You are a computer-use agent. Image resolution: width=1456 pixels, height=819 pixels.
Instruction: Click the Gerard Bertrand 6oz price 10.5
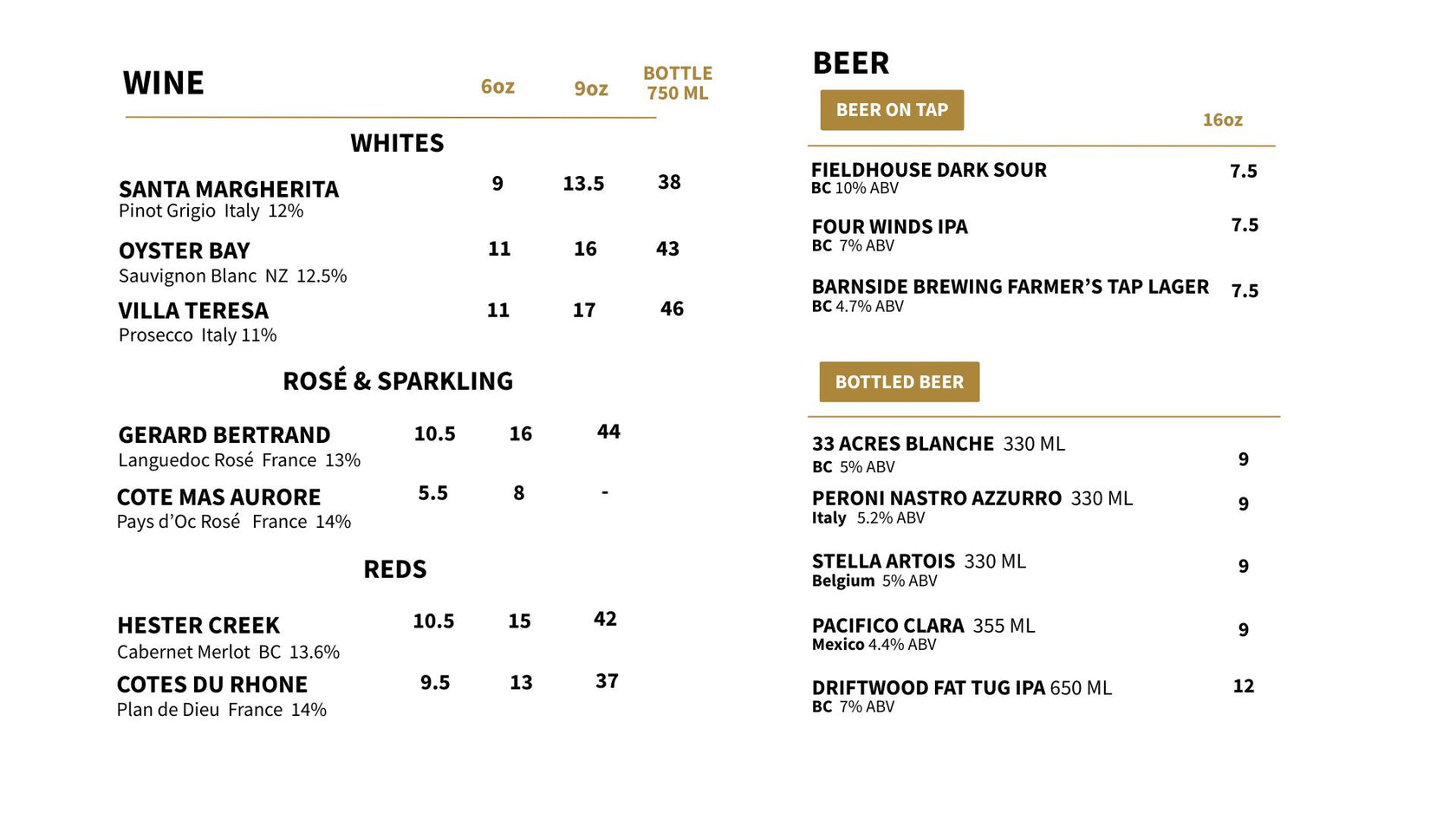coord(434,433)
